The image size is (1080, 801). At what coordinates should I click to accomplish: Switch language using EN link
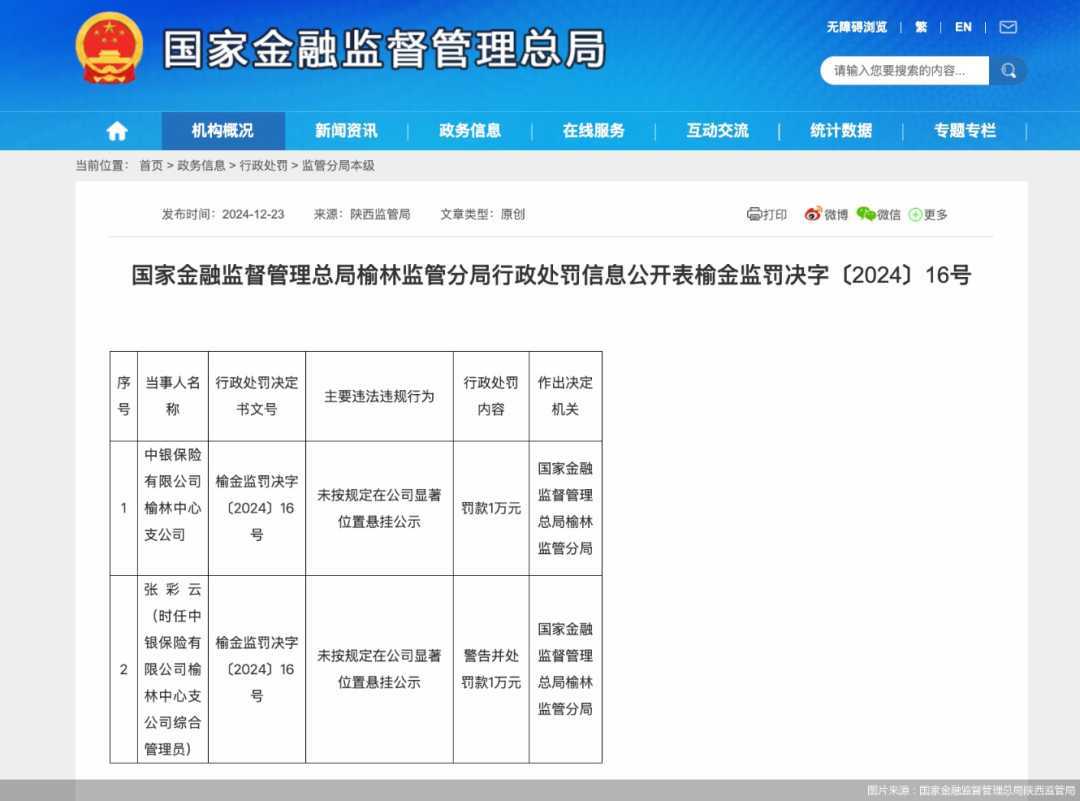963,27
